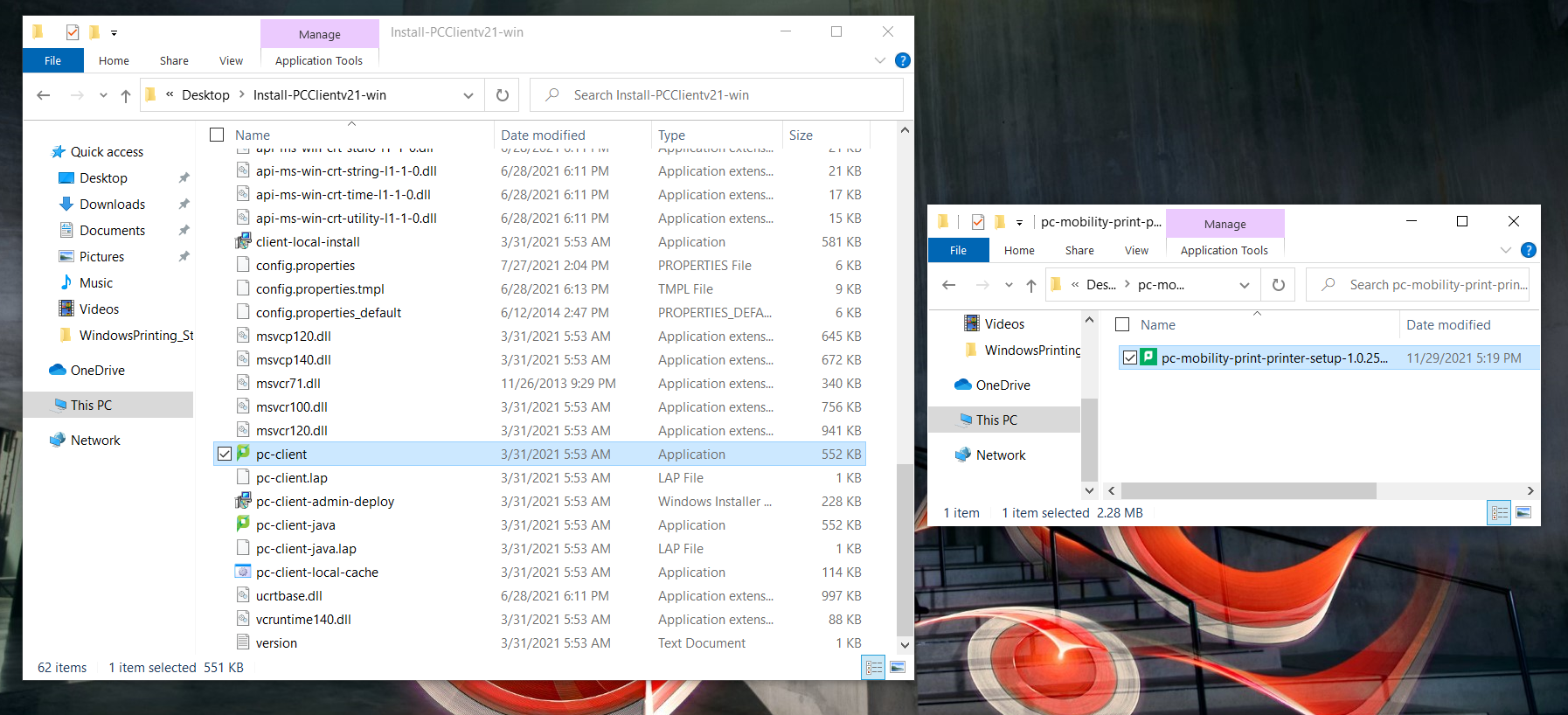Viewport: 1568px width, 715px height.
Task: Expand the ribbon in Install-PCClientv21-win window
Action: point(880,60)
